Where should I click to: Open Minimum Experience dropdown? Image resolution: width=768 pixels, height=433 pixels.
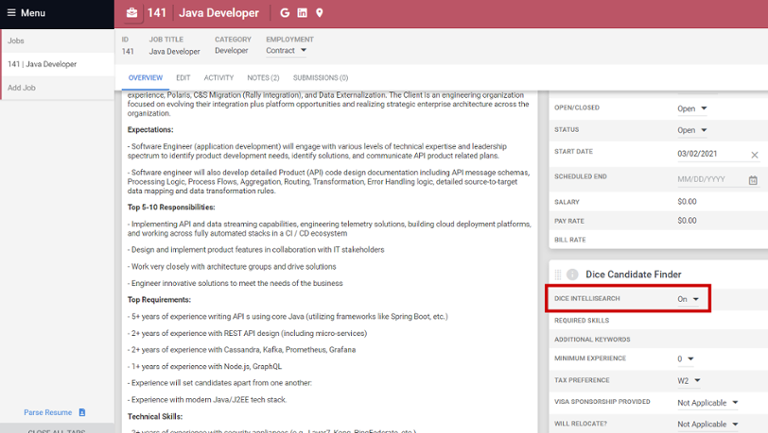(x=686, y=359)
